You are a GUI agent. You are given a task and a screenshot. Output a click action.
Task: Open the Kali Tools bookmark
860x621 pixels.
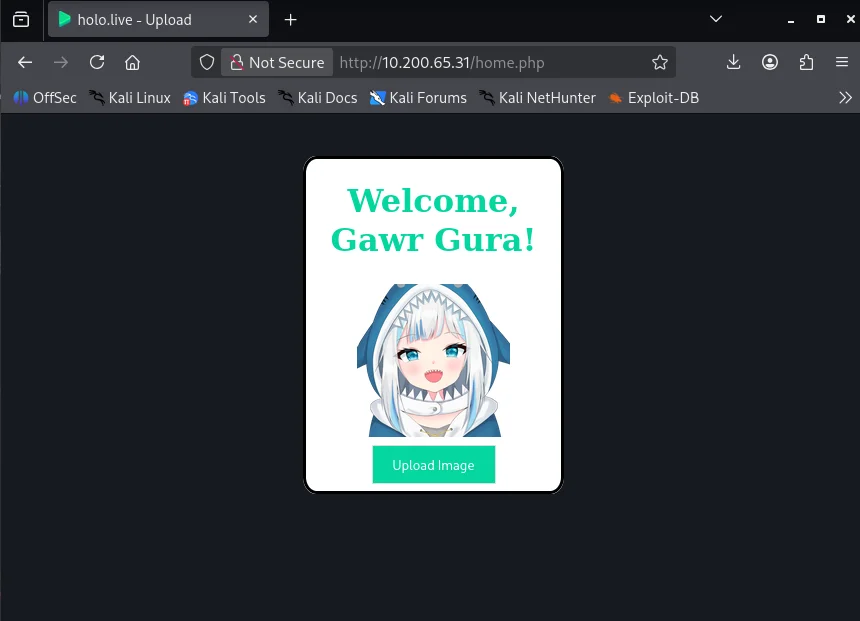[225, 97]
